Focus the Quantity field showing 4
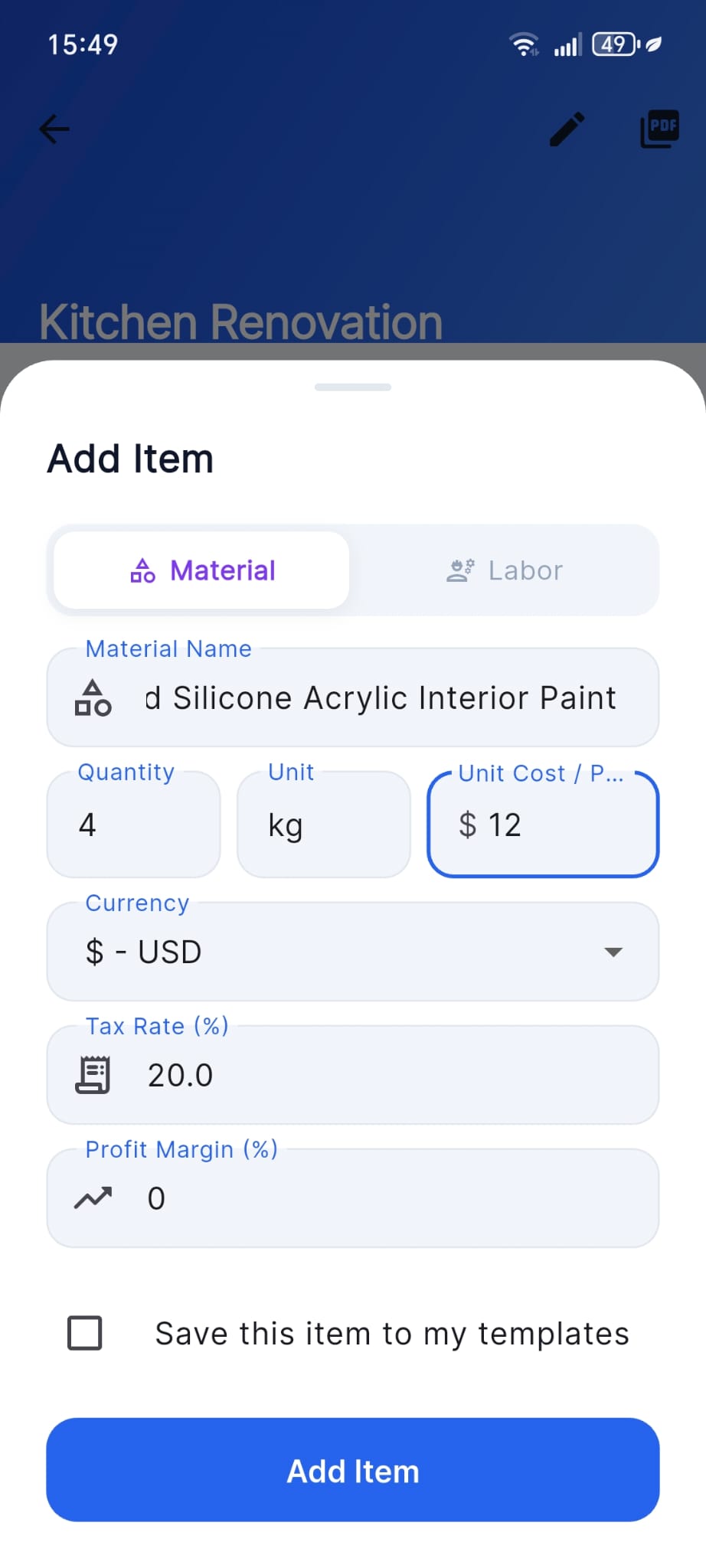The image size is (706, 1568). point(134,825)
